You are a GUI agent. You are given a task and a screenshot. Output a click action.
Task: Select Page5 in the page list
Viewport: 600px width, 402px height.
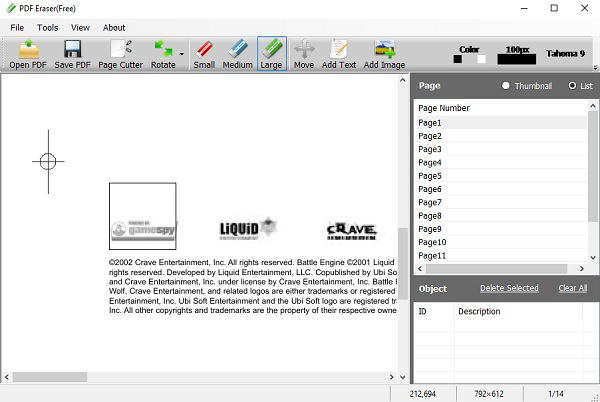(x=501, y=176)
